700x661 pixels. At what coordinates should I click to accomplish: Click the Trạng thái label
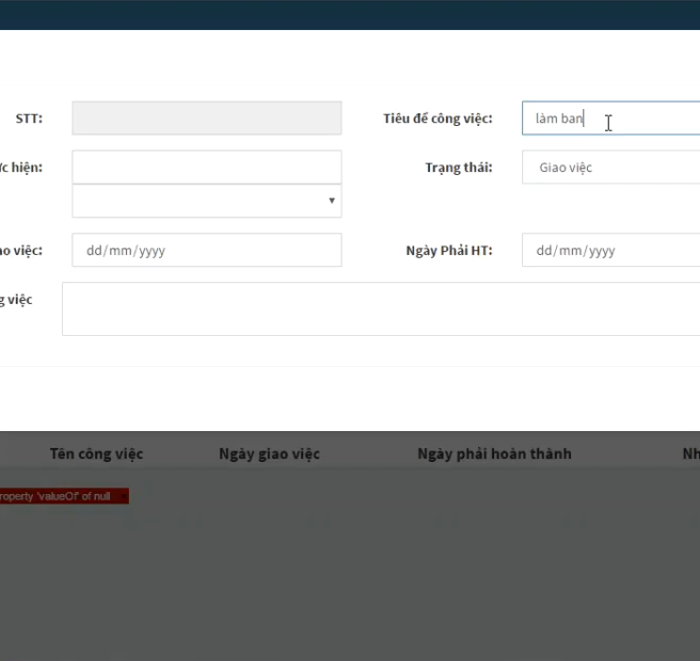458,167
